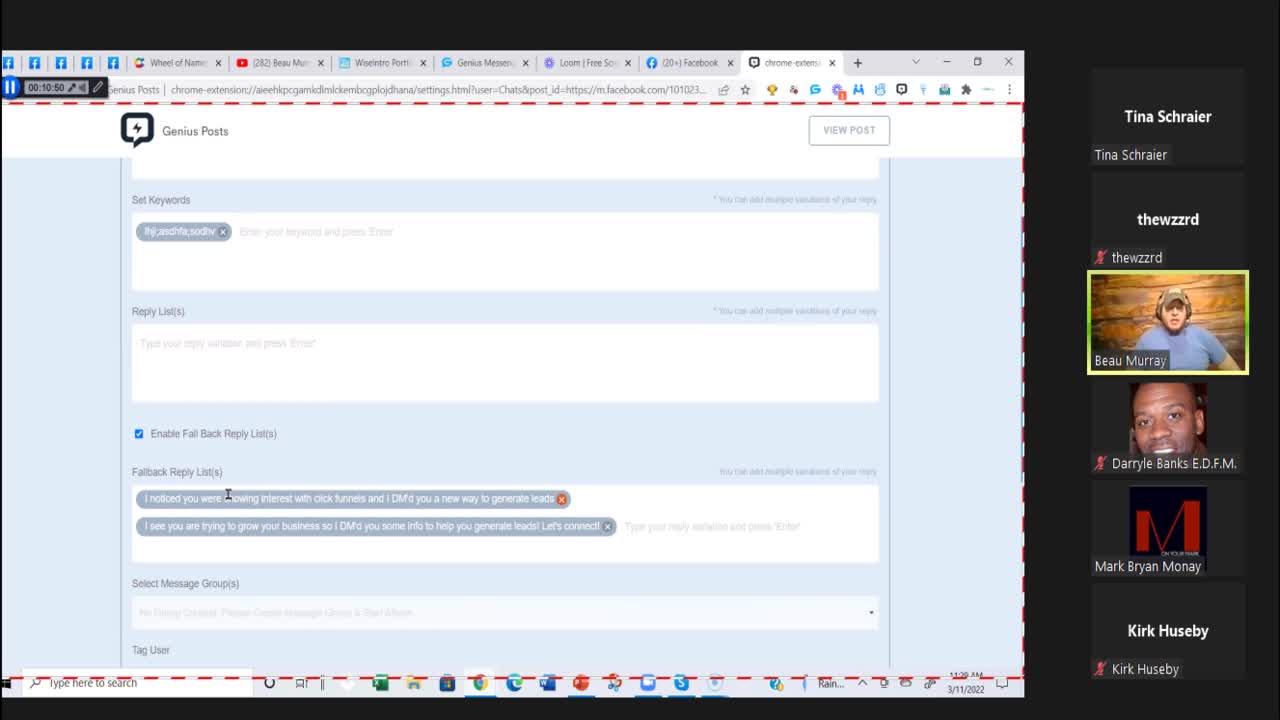Click in the Reply List(s) input field
Screen dimensions: 1280x720
pyautogui.click(x=505, y=363)
